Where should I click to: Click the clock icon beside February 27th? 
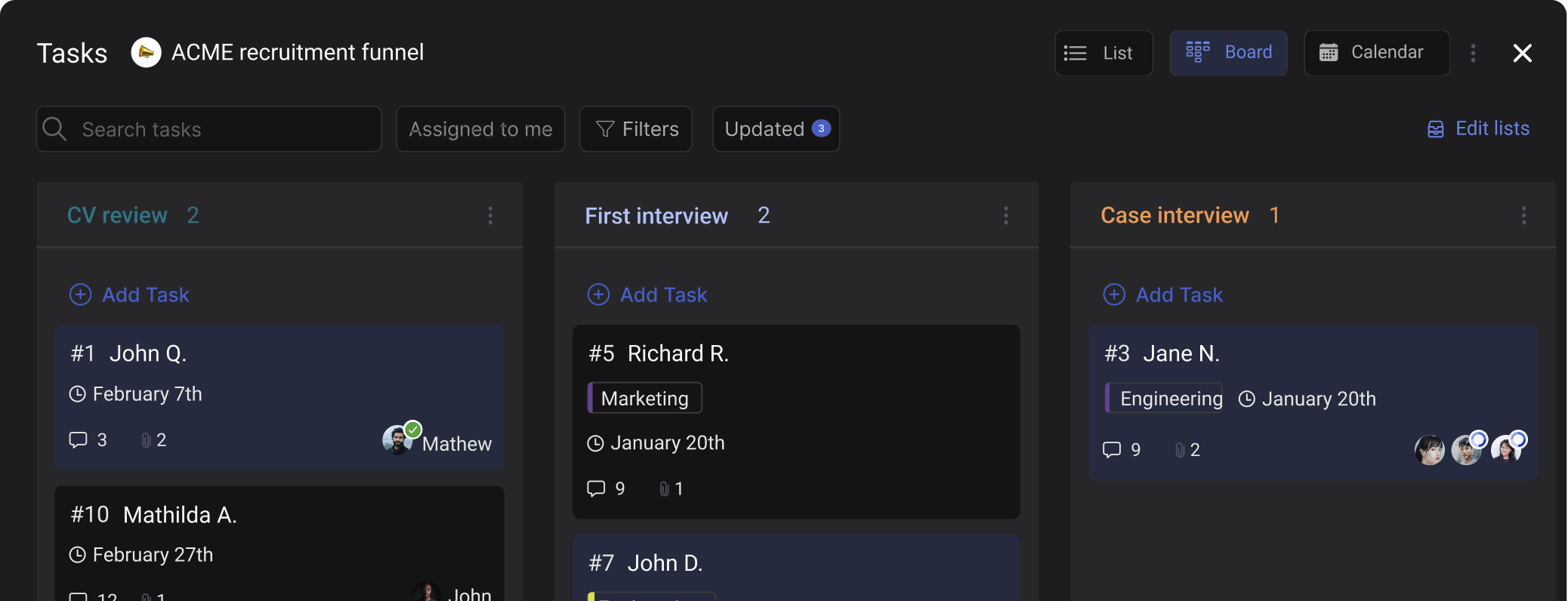(x=77, y=555)
